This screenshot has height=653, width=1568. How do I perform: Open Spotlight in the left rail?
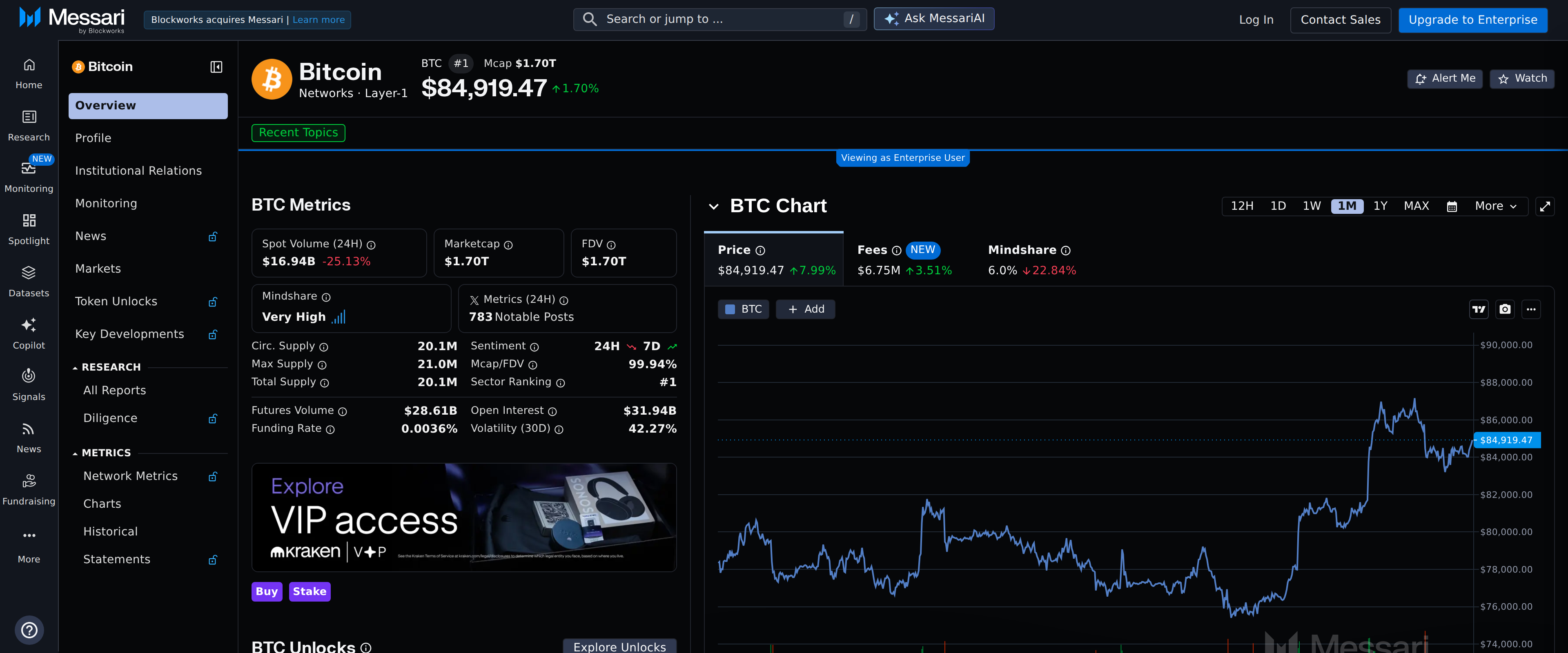(29, 229)
